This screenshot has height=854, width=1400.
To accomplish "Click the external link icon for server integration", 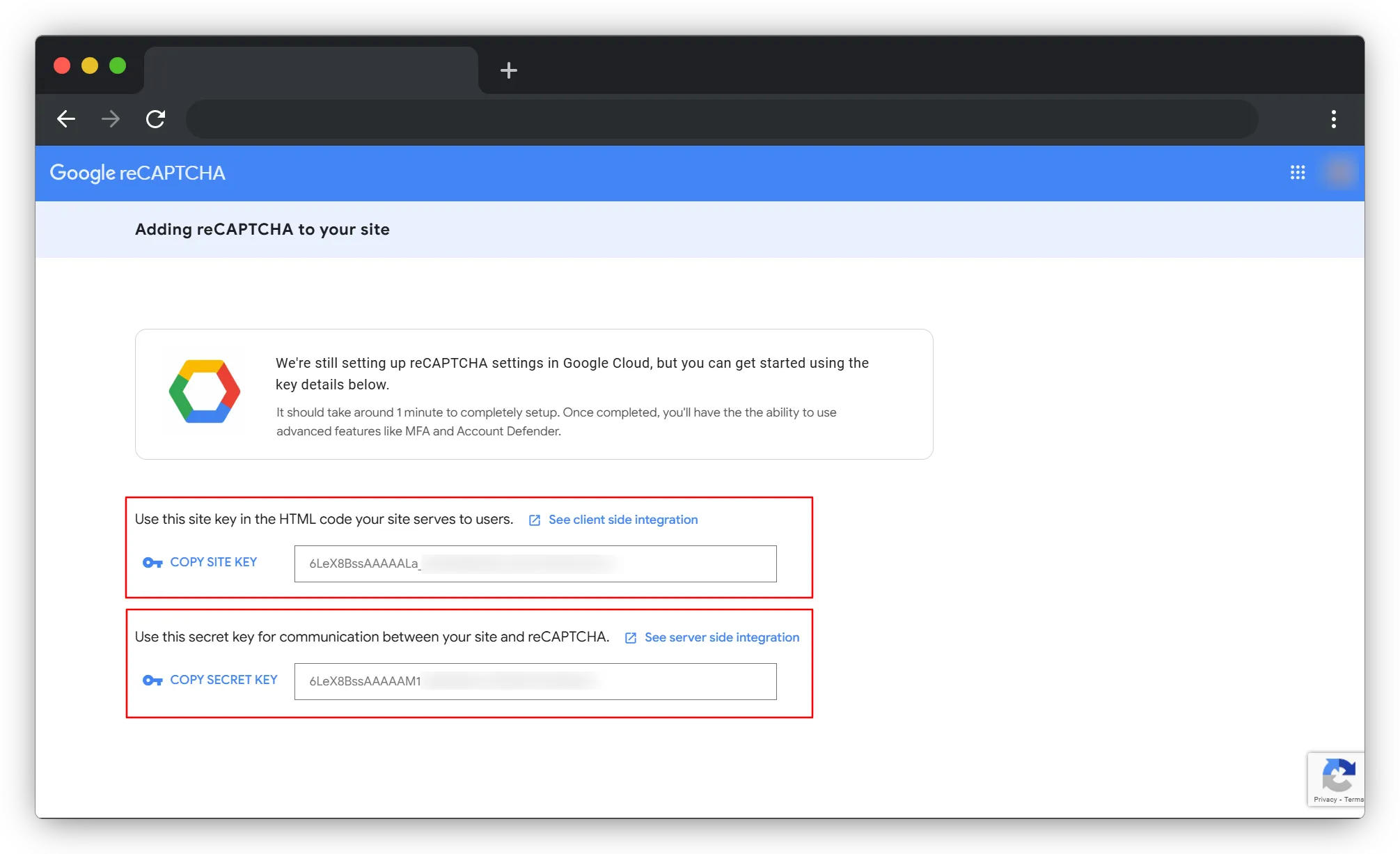I will click(x=631, y=638).
